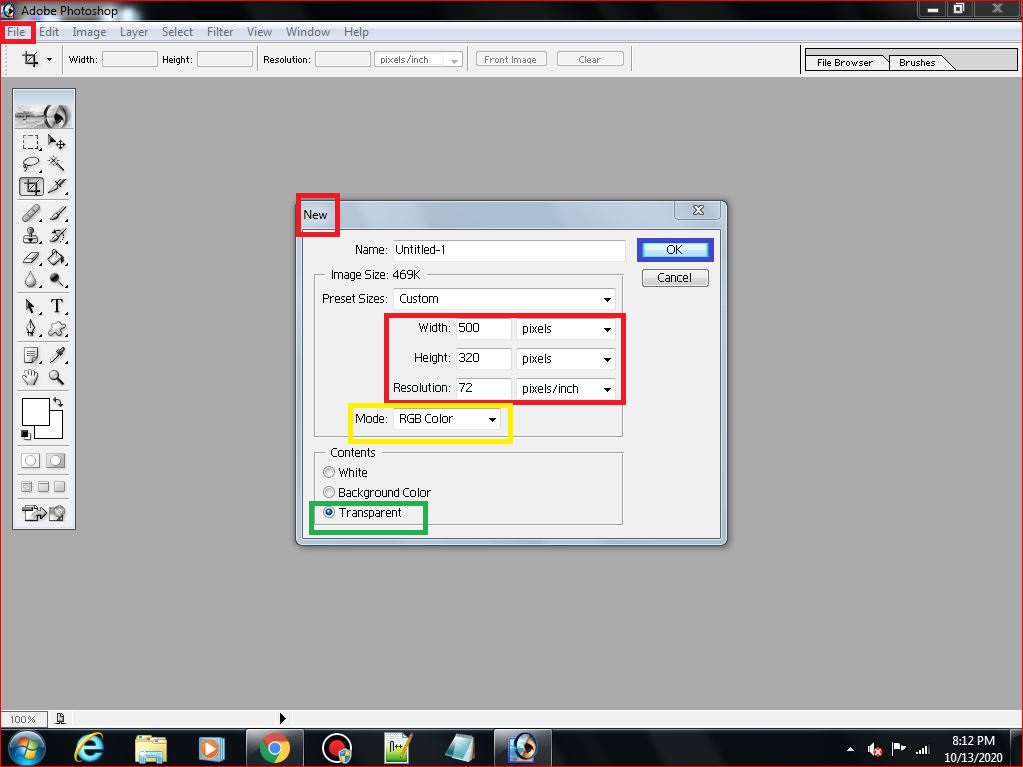This screenshot has width=1023, height=767.
Task: Click the Name field showing Untitled-1
Action: 508,249
